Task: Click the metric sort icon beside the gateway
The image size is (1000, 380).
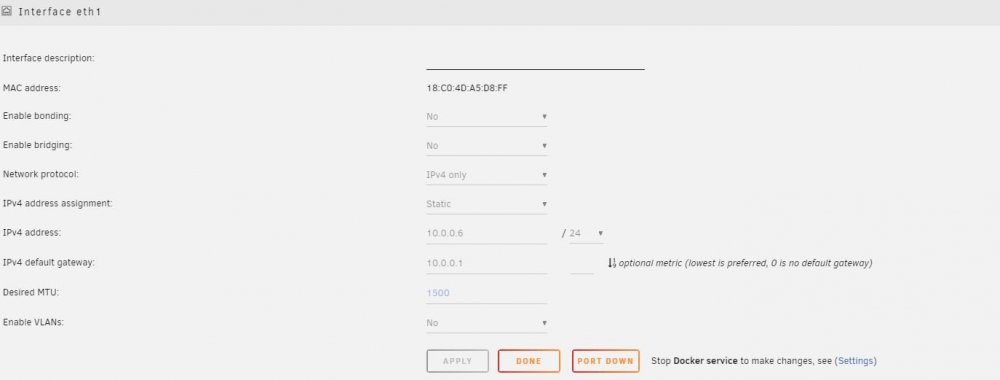Action: [612, 263]
